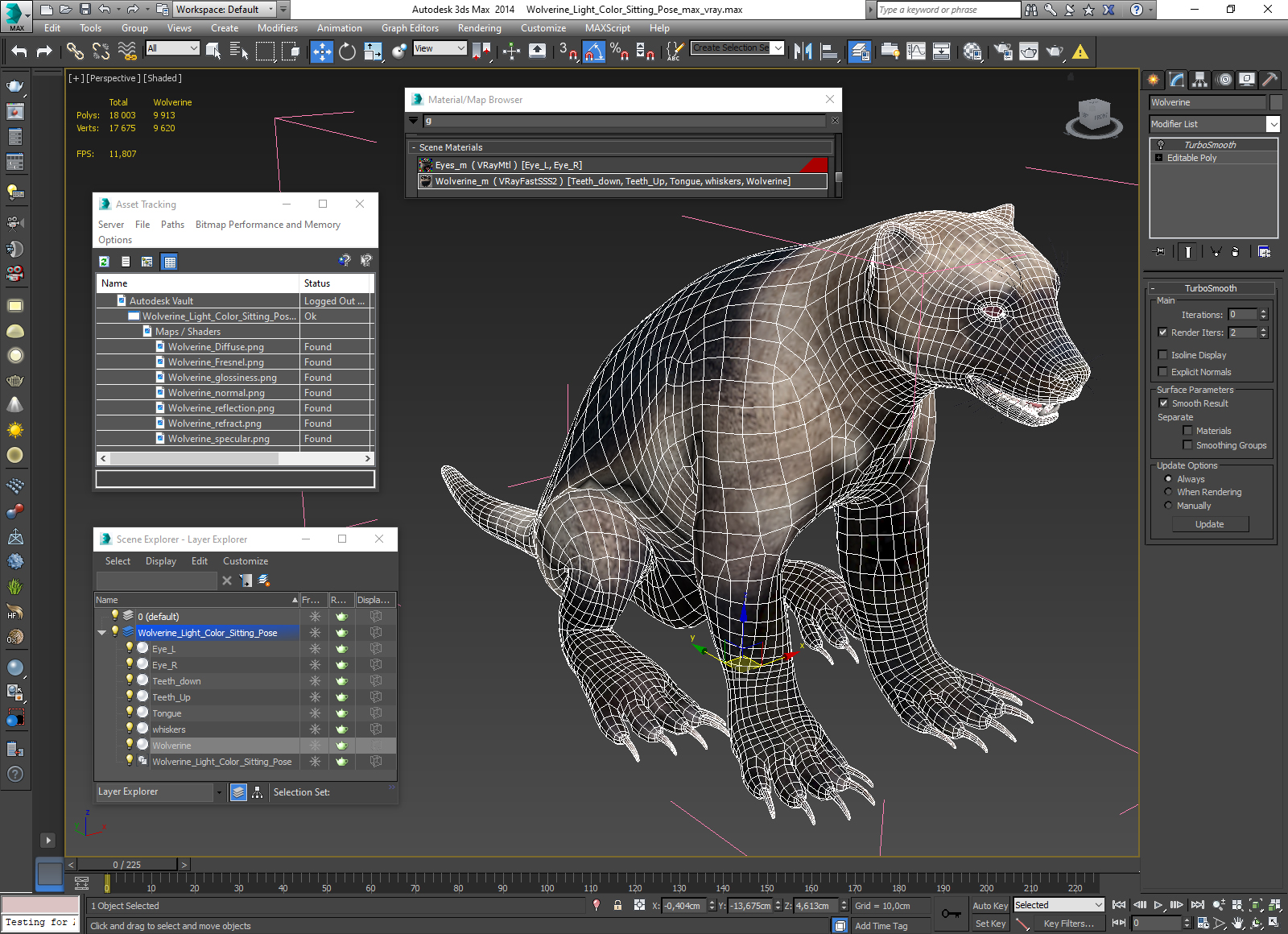
Task: Enable the Explicit Normals checkbox
Action: click(x=1162, y=371)
